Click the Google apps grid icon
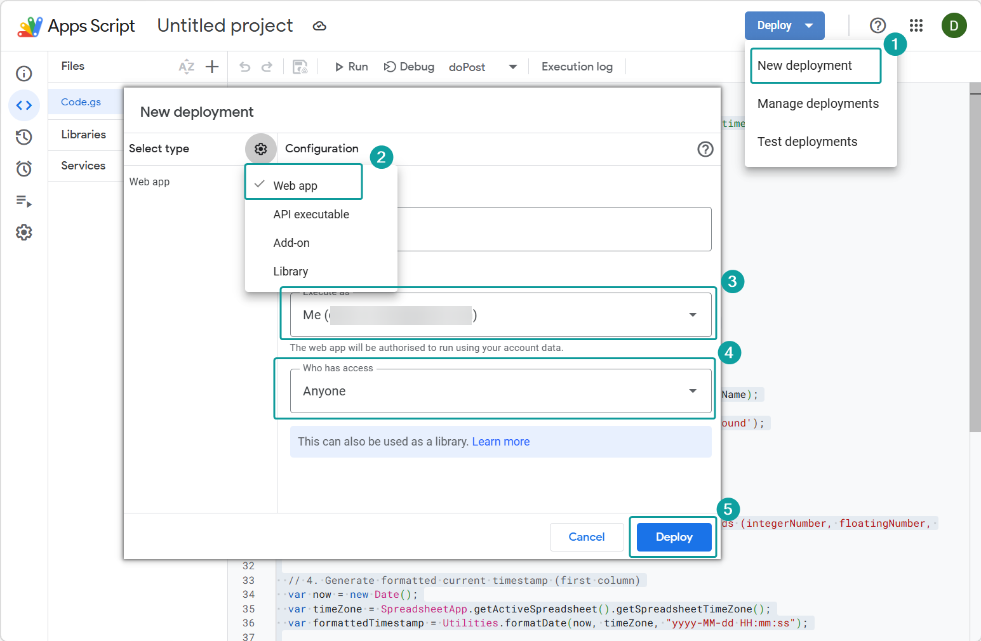 coord(916,26)
